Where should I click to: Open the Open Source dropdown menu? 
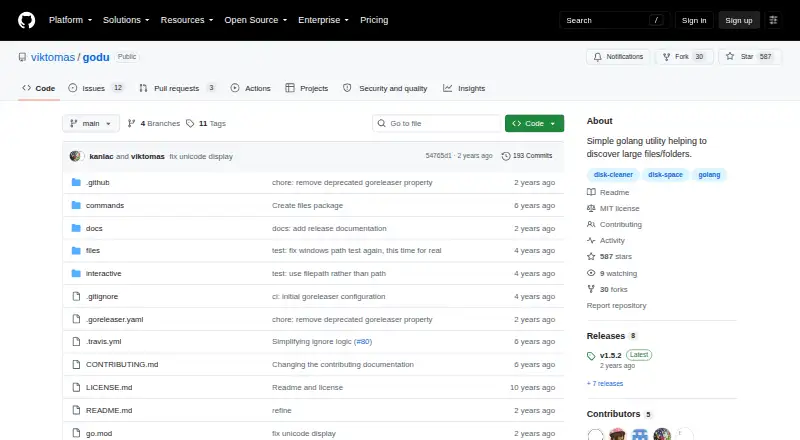tap(256, 20)
